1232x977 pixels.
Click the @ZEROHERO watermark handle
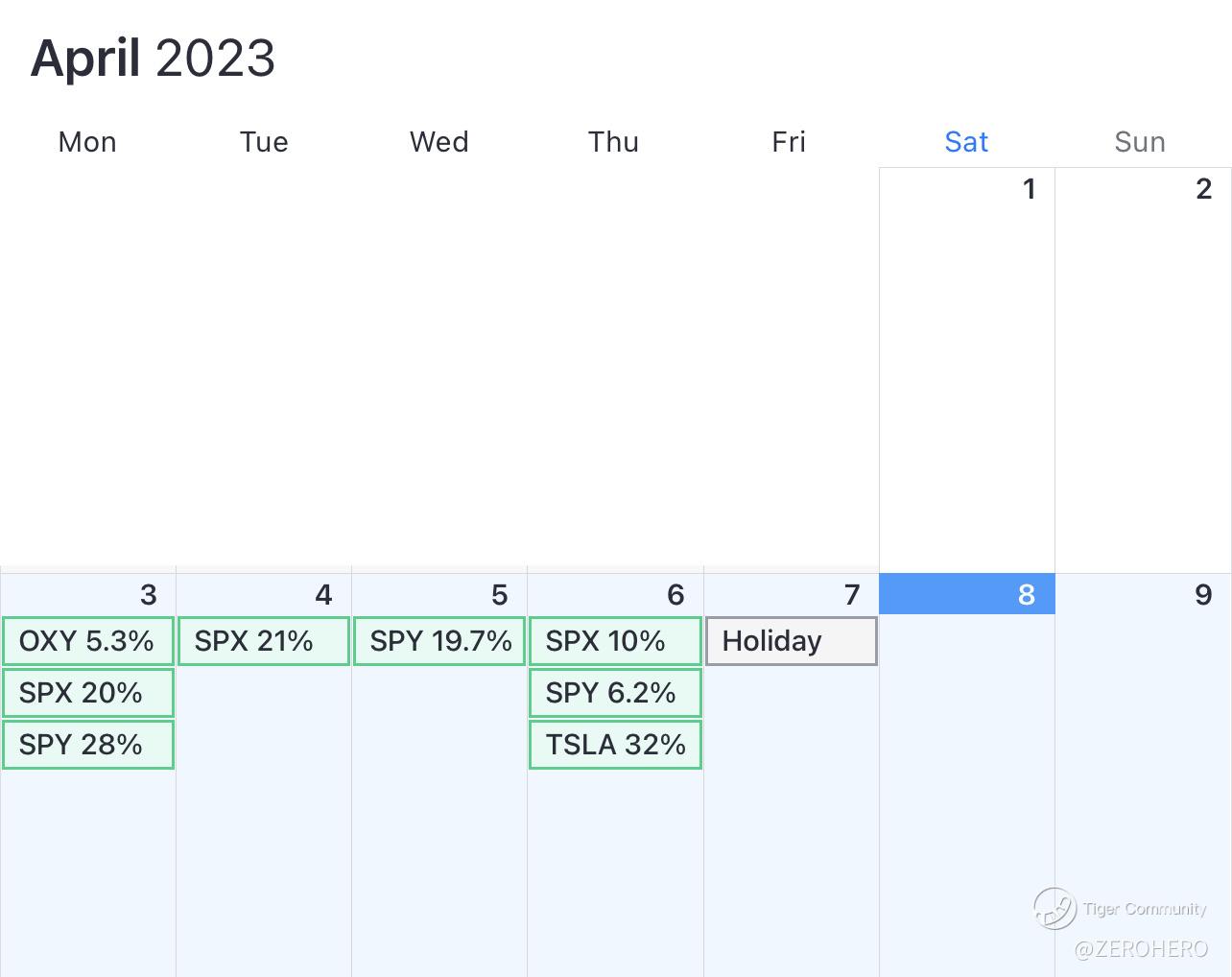point(1141,949)
